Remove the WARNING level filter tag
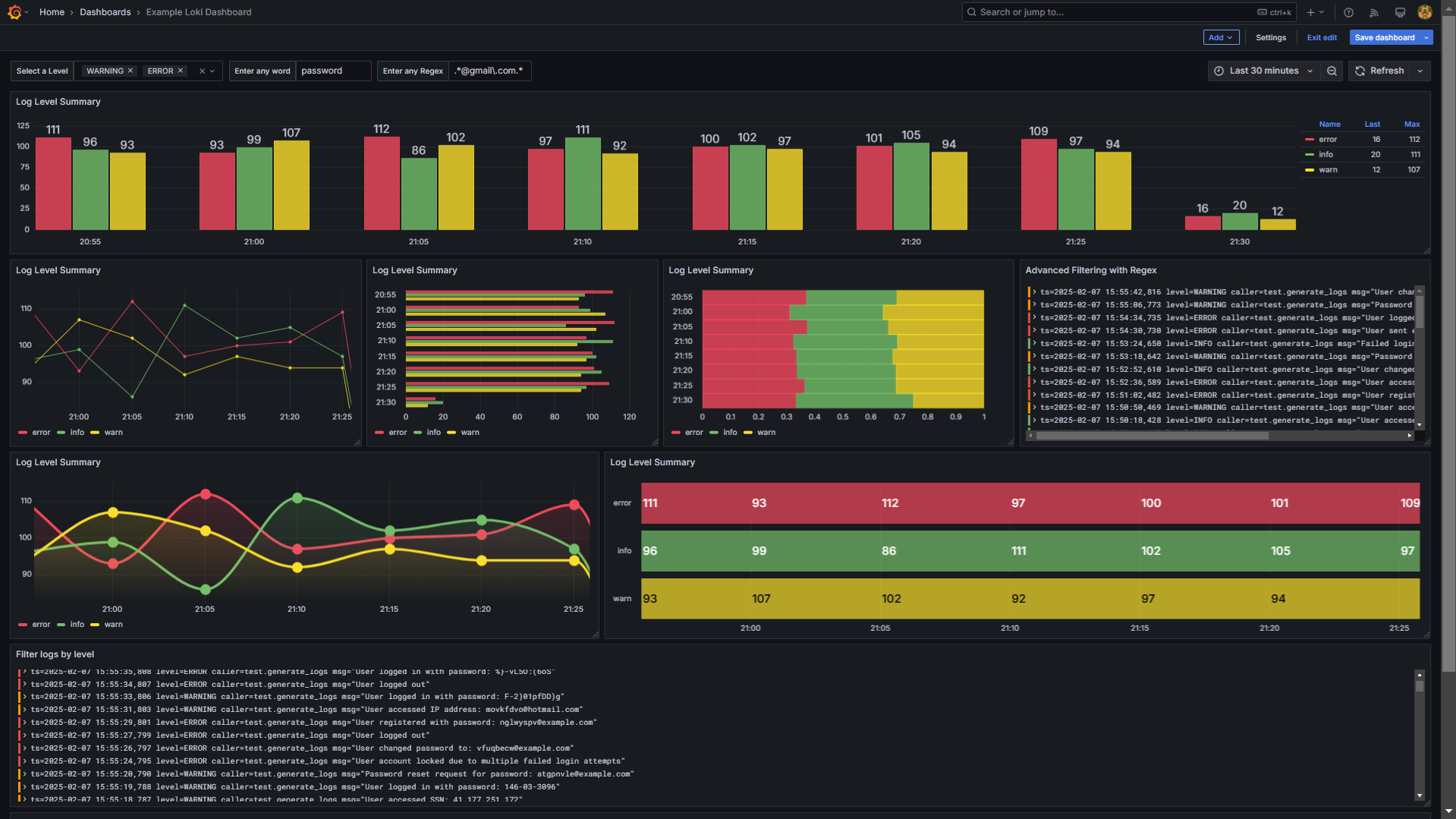1456x819 pixels. click(x=131, y=71)
